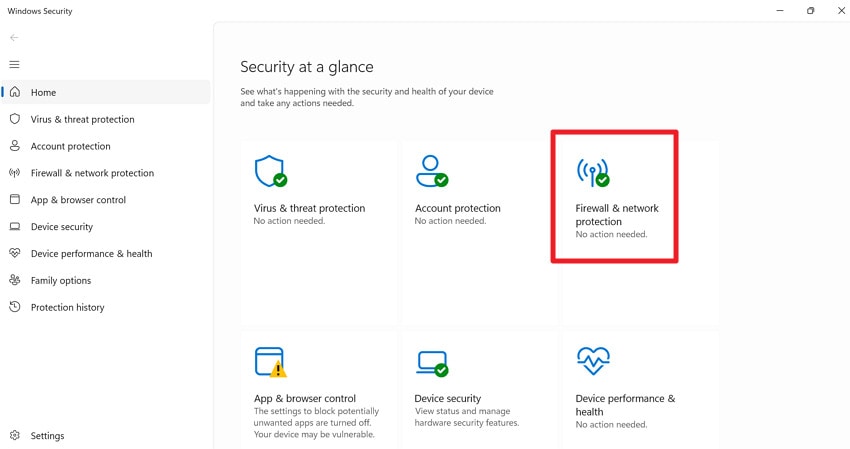Click the clock icon beside Protection history
850x449 pixels.
(15, 306)
